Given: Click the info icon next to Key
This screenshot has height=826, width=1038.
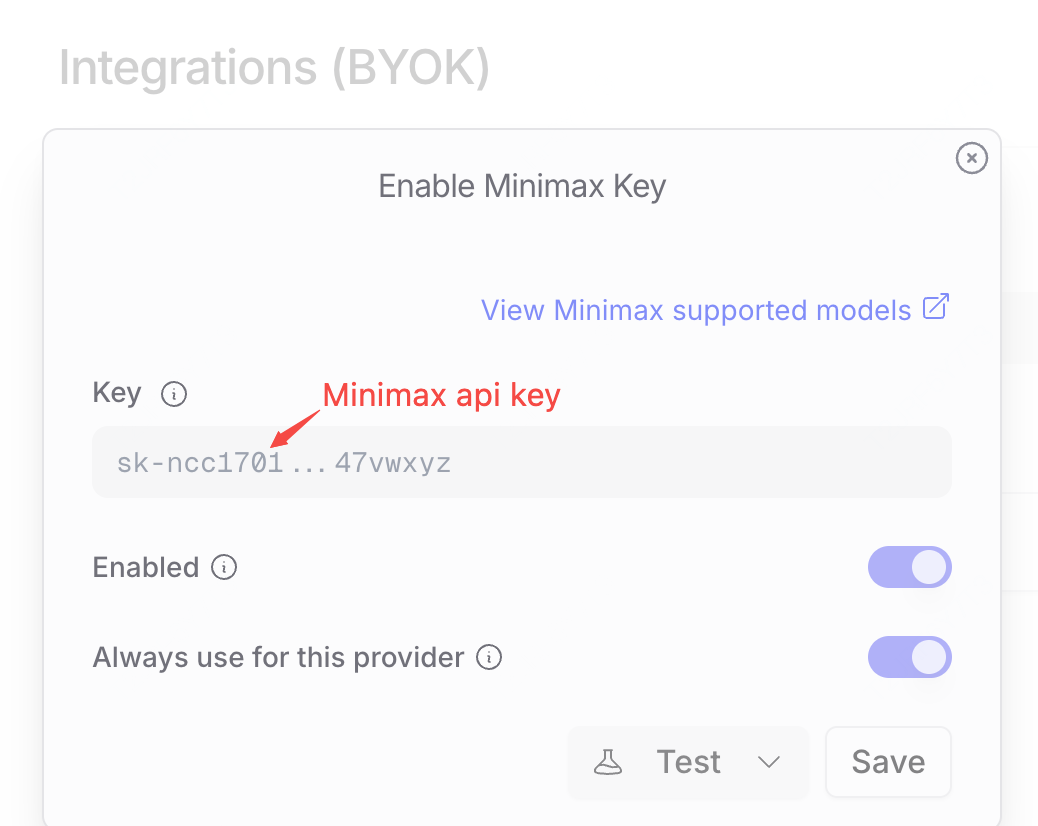Looking at the screenshot, I should [174, 395].
